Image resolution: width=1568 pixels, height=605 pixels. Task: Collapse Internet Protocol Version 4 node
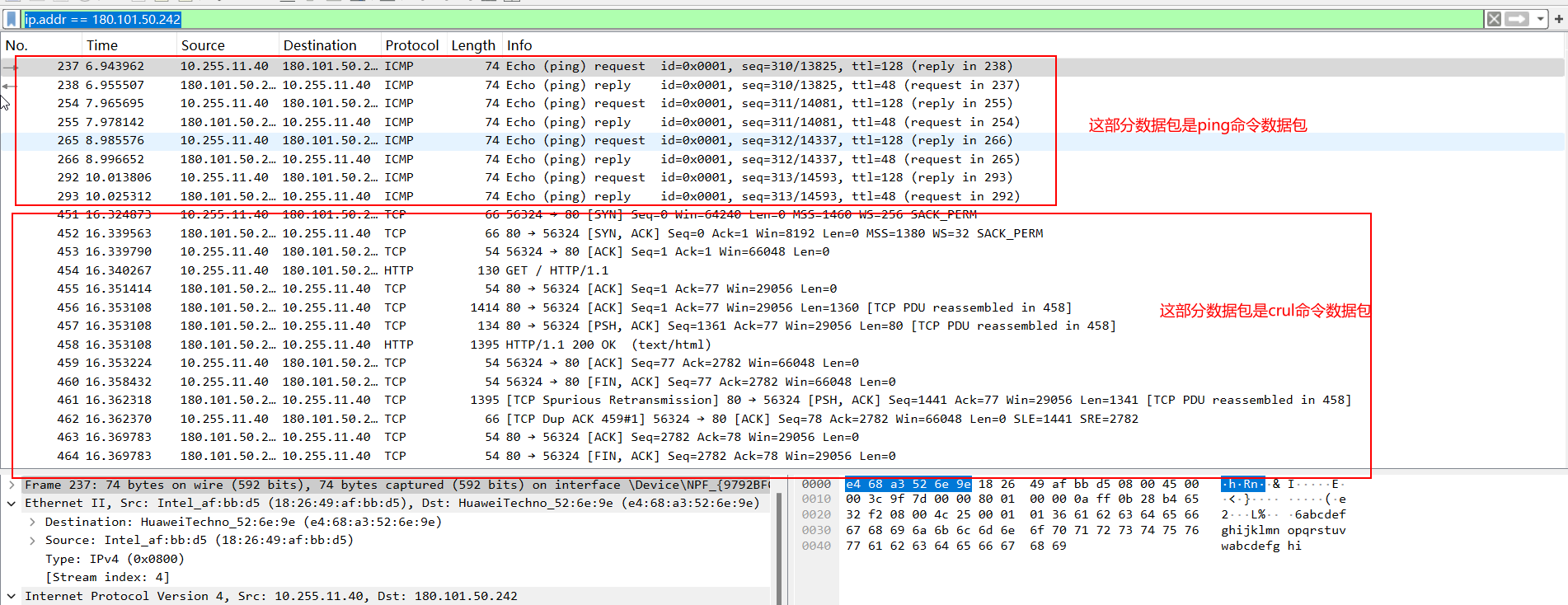[12, 596]
